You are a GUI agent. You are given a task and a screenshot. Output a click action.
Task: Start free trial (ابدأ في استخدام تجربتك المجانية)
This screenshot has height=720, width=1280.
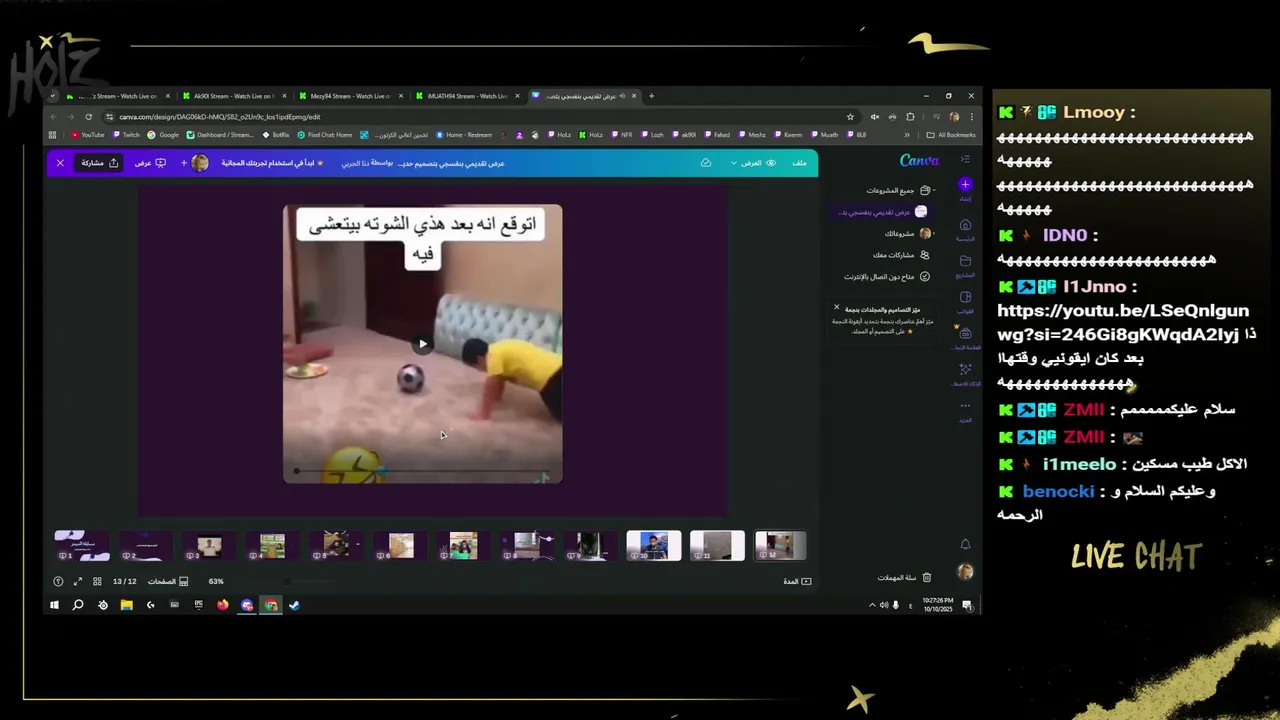pos(272,162)
